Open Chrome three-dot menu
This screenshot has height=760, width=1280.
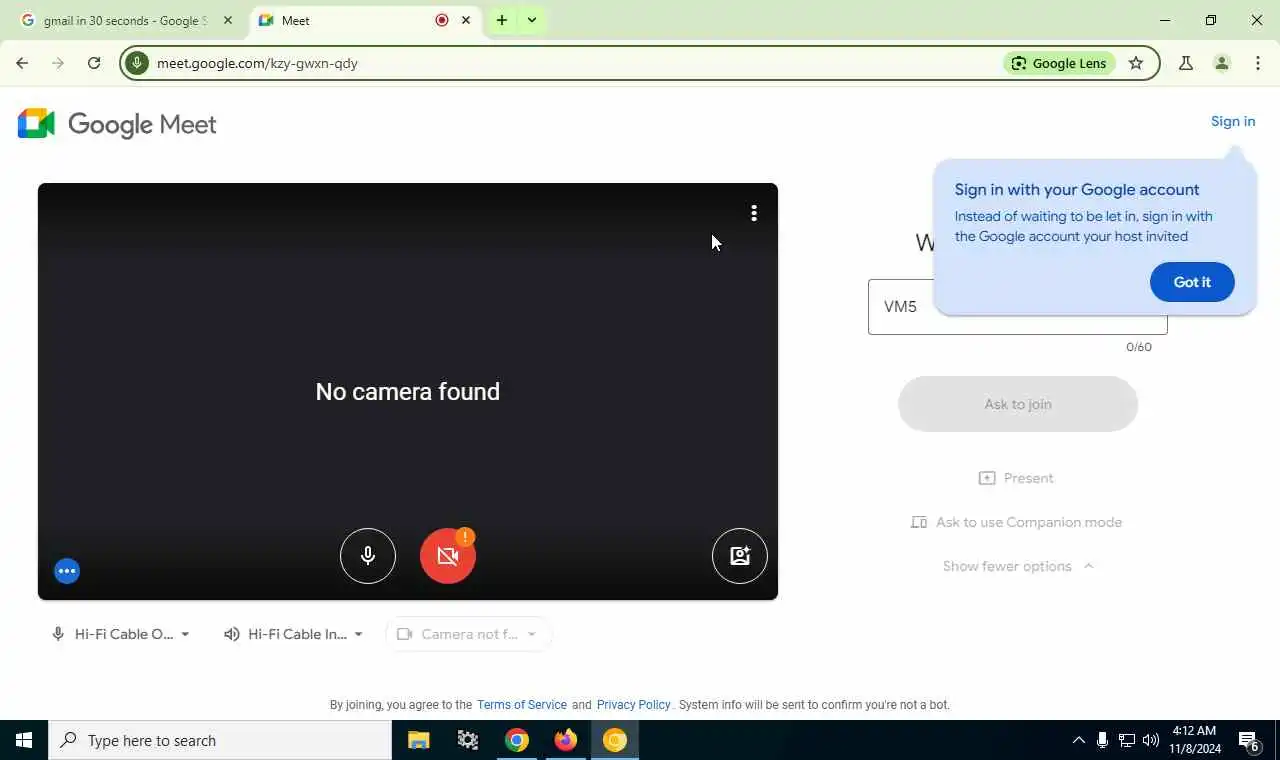(x=1258, y=63)
